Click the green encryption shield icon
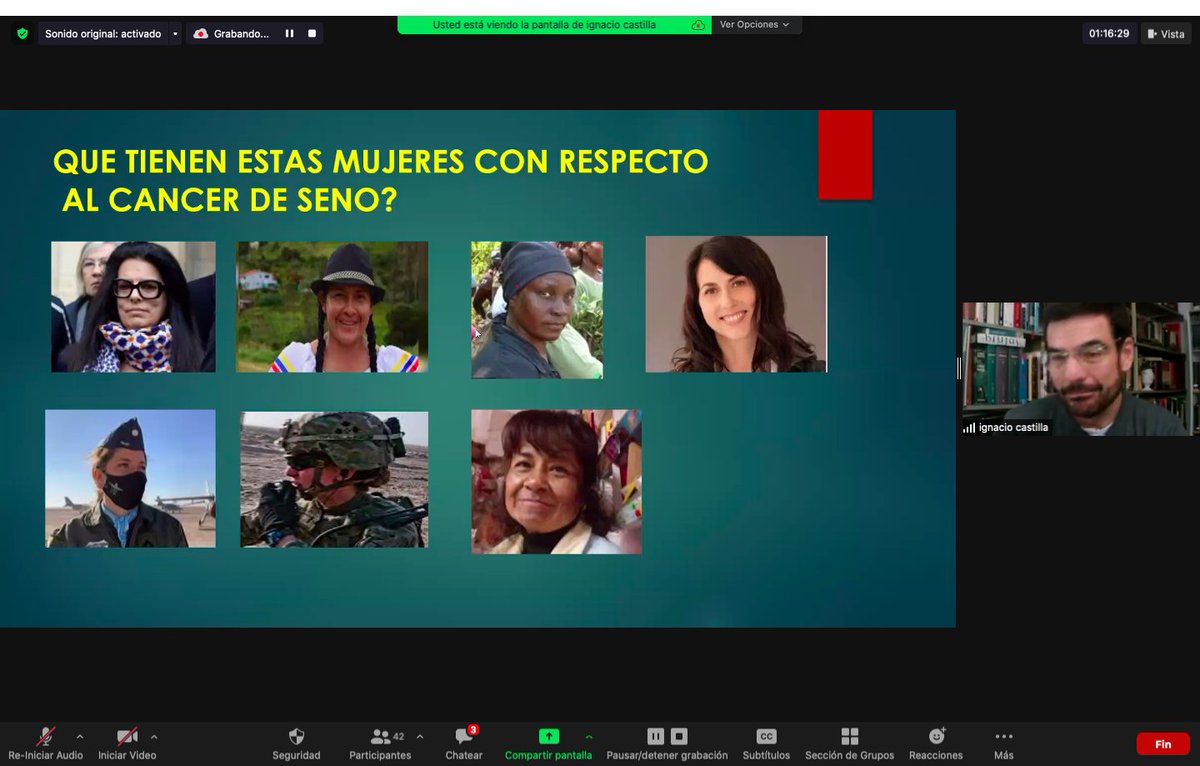 point(22,33)
